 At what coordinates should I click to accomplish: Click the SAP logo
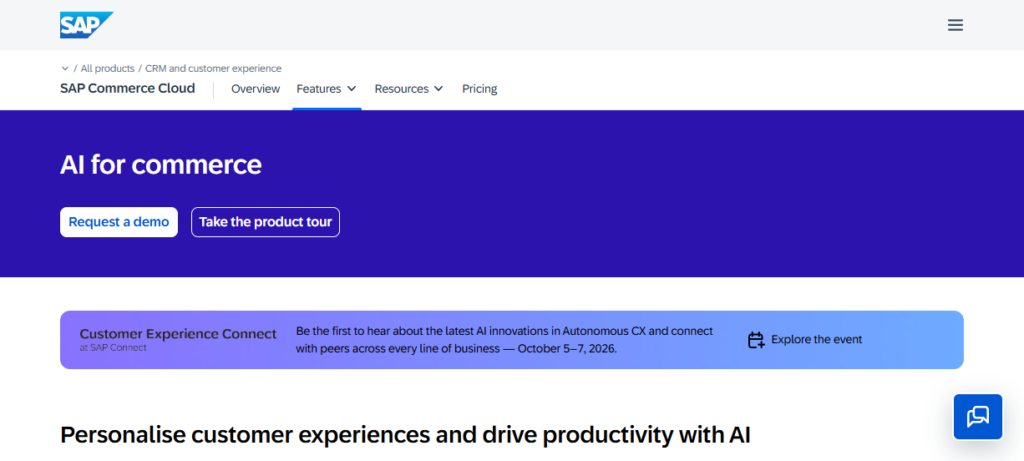pyautogui.click(x=86, y=25)
